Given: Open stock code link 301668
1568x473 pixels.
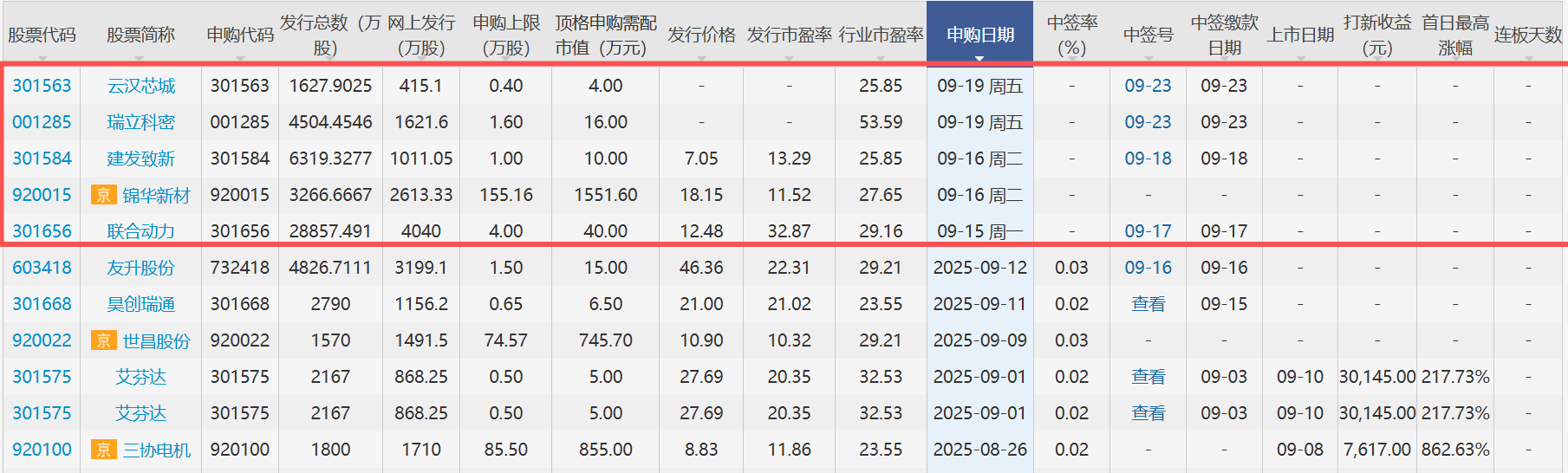Looking at the screenshot, I should [42, 304].
